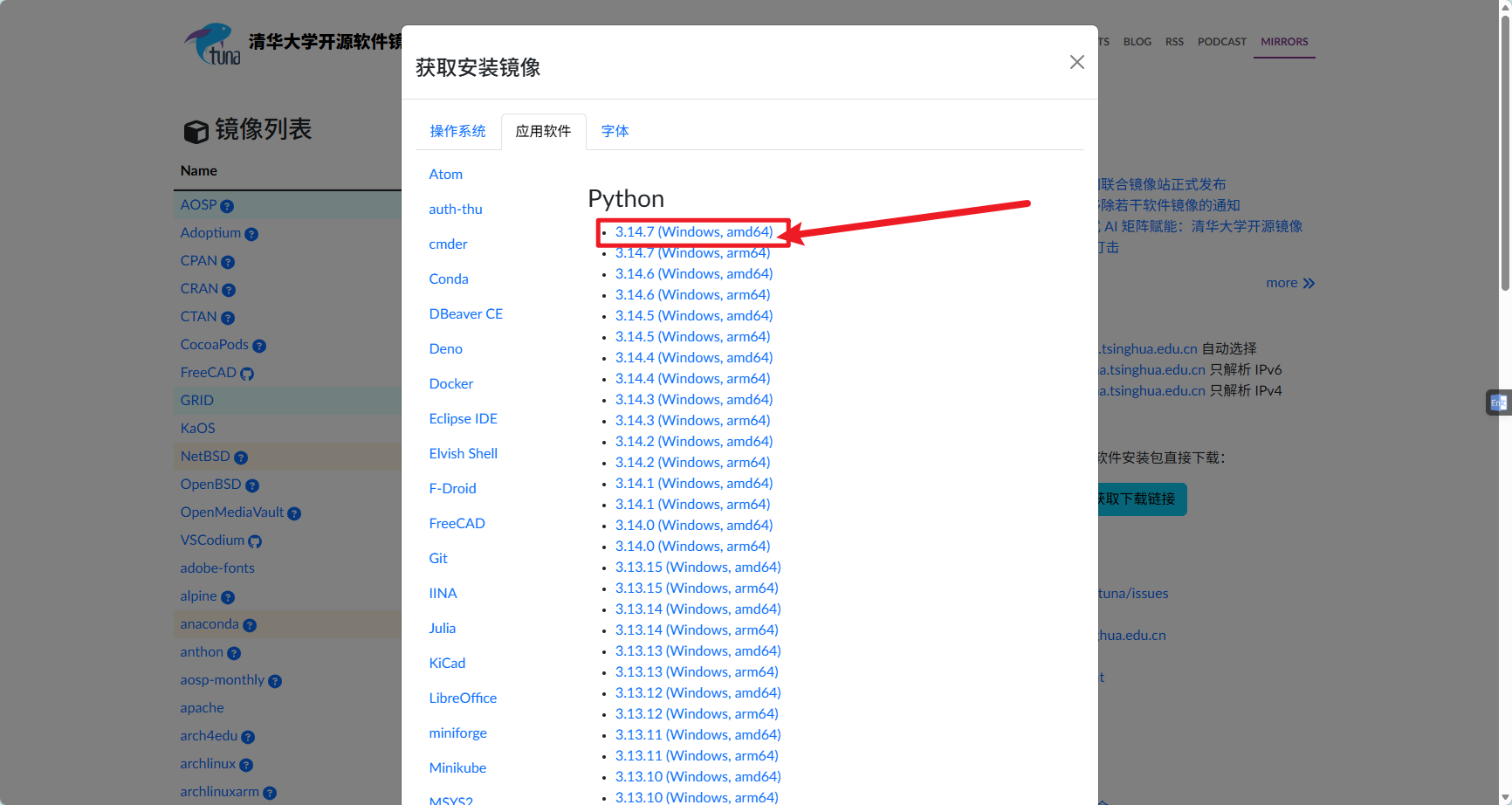Click the page vertical scrollbar
1512x805 pixels.
click(1505, 153)
